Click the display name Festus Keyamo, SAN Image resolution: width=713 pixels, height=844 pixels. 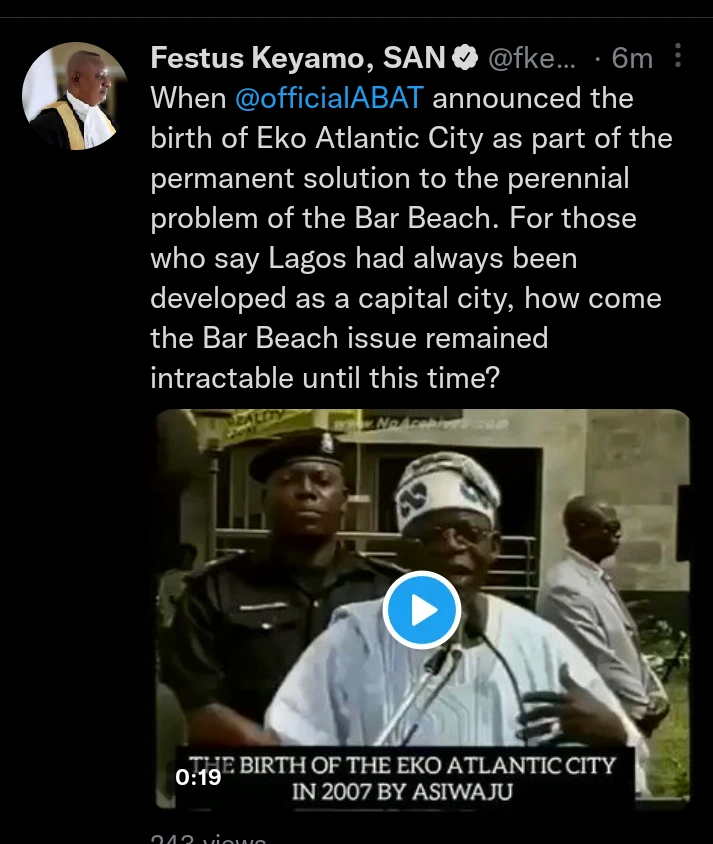point(297,59)
